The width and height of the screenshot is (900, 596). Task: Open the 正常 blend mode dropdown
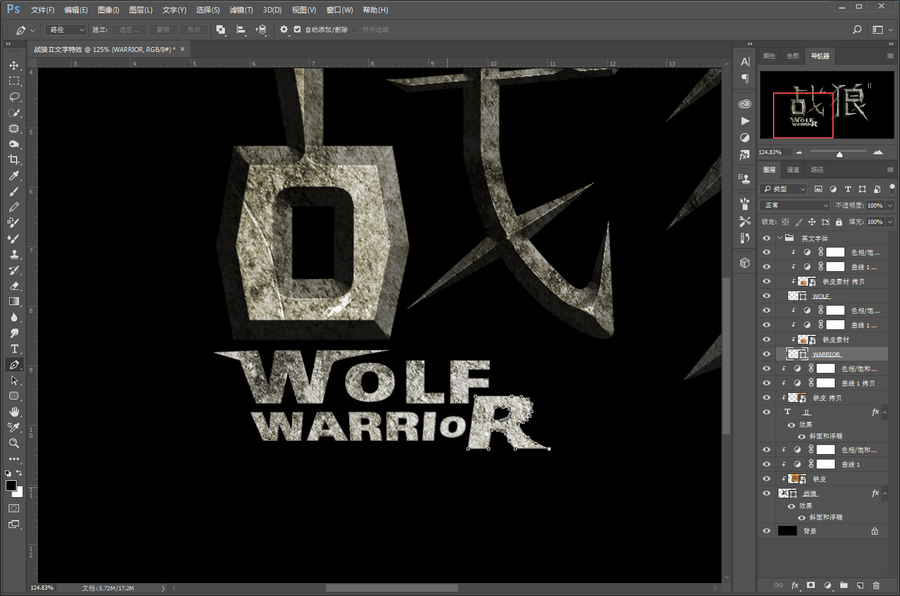pos(796,205)
